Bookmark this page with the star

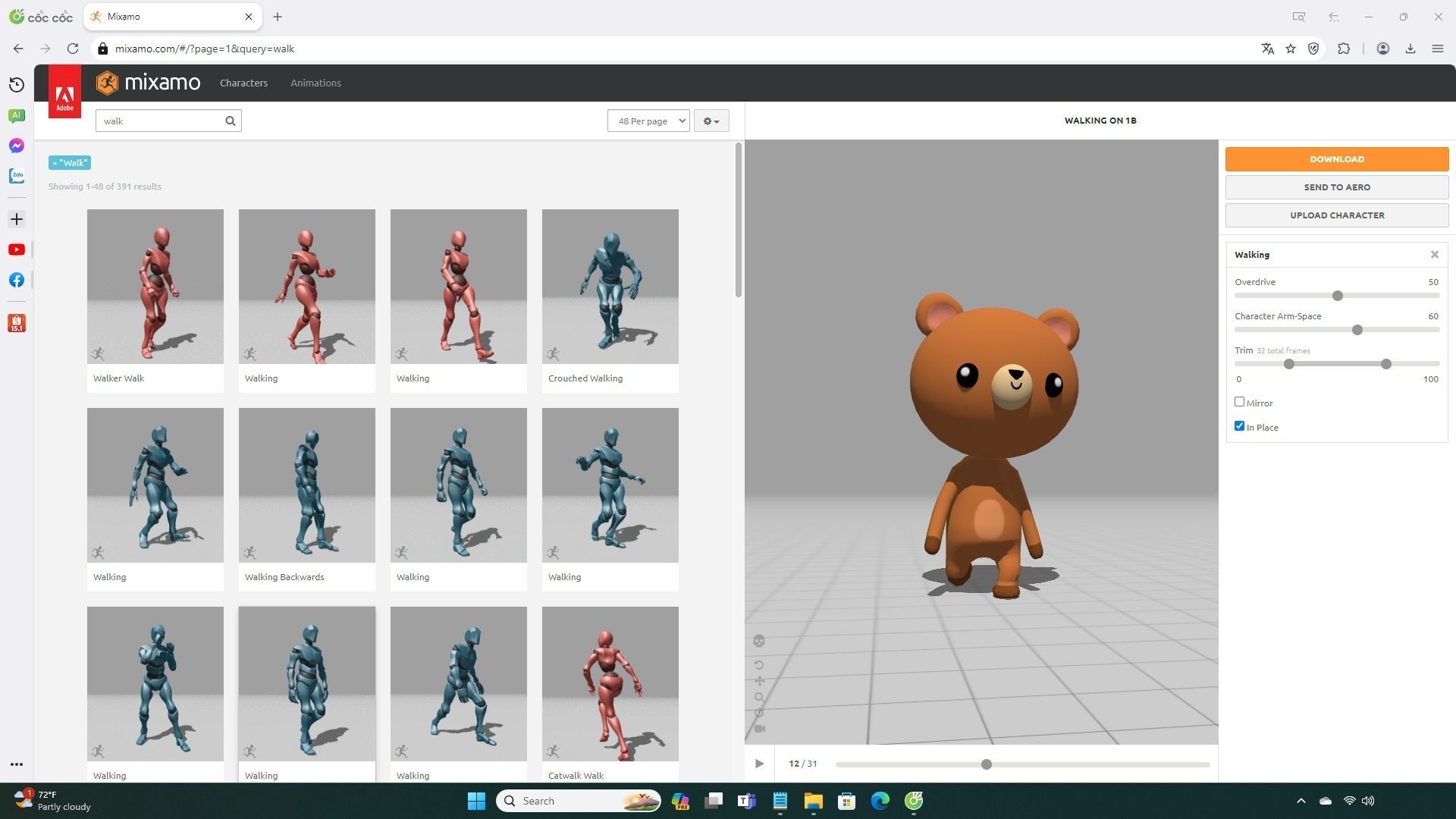pos(1291,49)
